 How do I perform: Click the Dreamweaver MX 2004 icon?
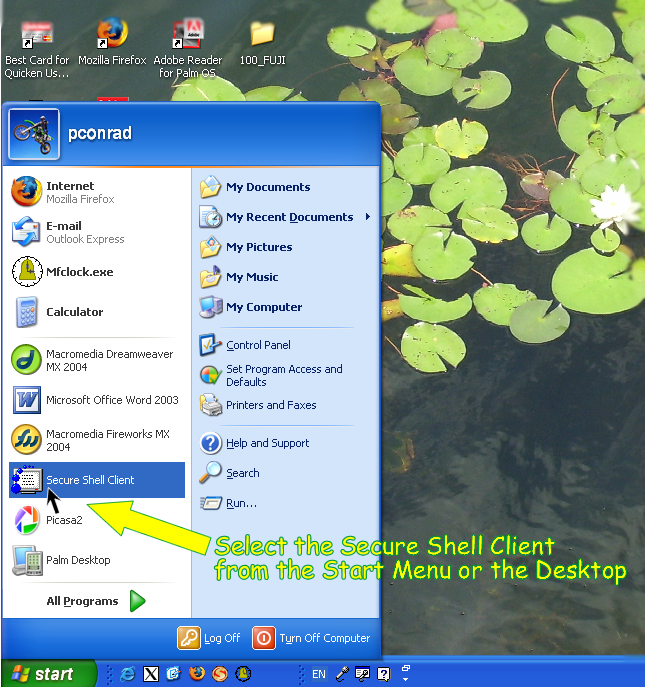click(x=26, y=360)
